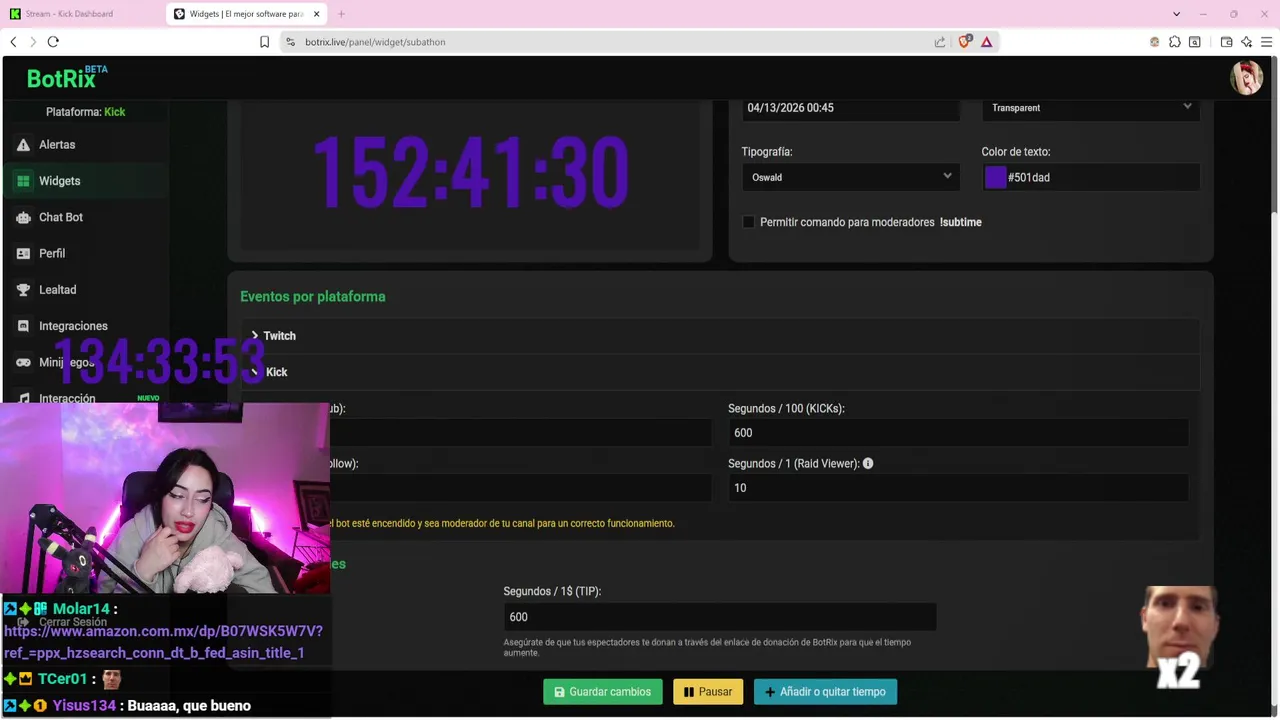Click the purple text color swatch
The width and height of the screenshot is (1280, 720).
(x=995, y=177)
